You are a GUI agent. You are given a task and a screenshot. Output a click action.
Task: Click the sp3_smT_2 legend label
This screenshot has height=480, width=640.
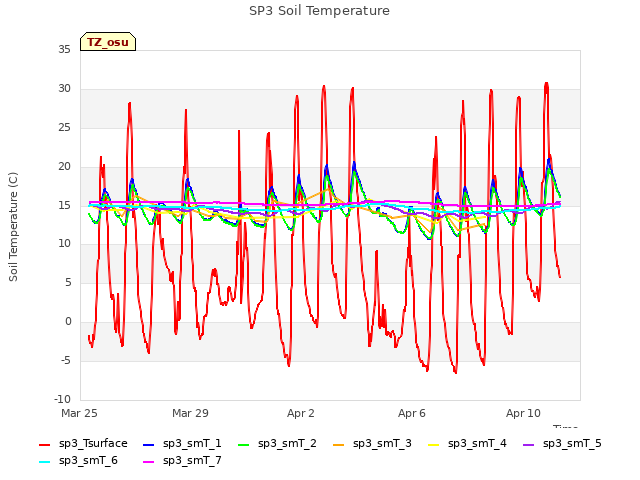coord(287,444)
